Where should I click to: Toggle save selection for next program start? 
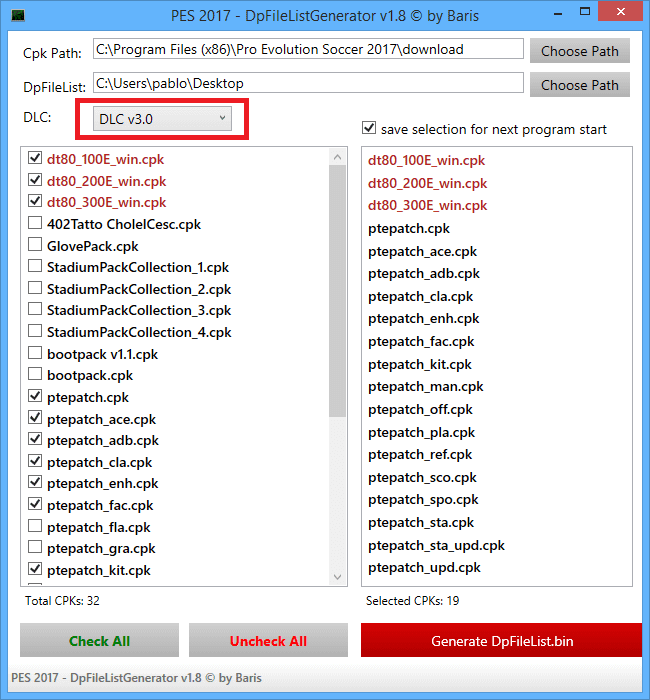pos(369,128)
